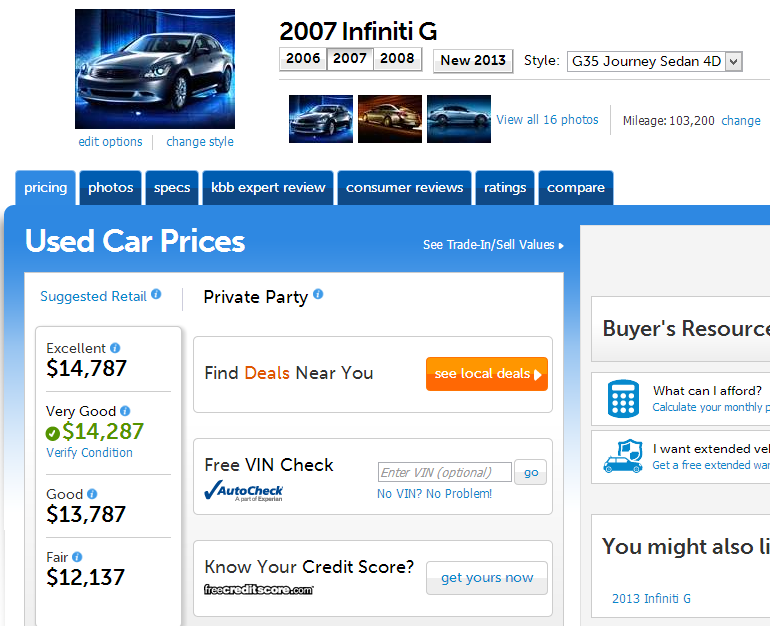
Task: Select the 2006 model year button
Action: [303, 59]
